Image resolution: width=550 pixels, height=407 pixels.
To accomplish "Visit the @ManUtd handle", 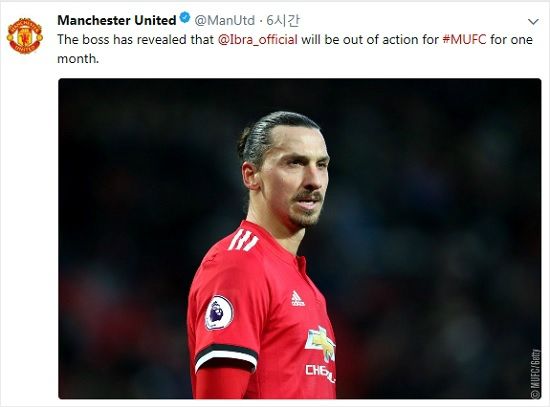I will click(224, 21).
